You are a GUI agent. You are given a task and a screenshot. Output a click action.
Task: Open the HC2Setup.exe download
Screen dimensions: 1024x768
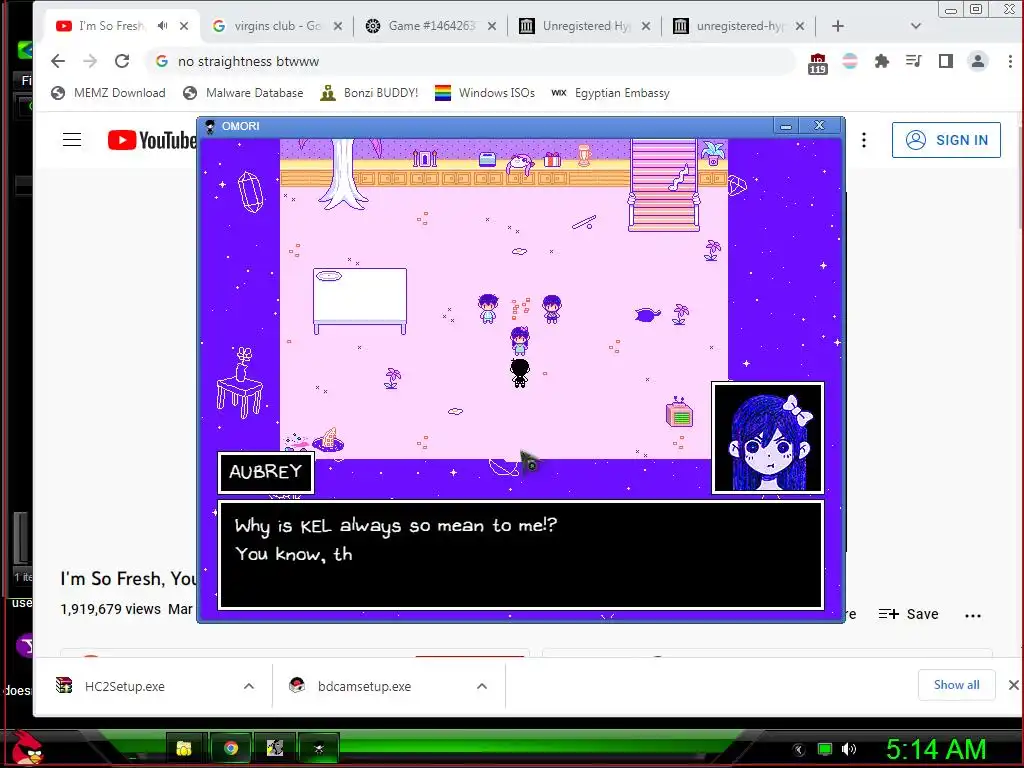(x=124, y=686)
